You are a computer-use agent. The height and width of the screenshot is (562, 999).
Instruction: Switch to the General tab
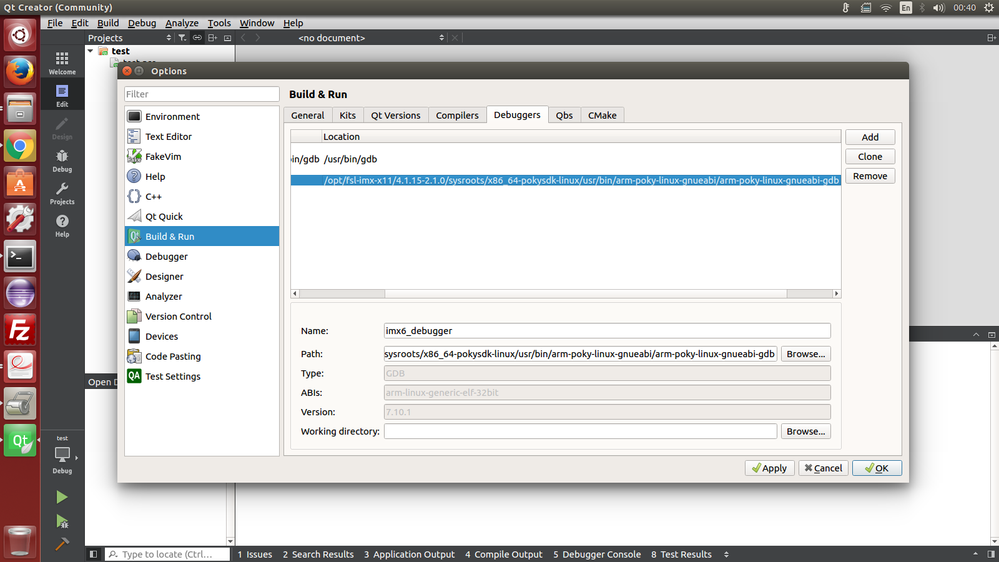308,115
